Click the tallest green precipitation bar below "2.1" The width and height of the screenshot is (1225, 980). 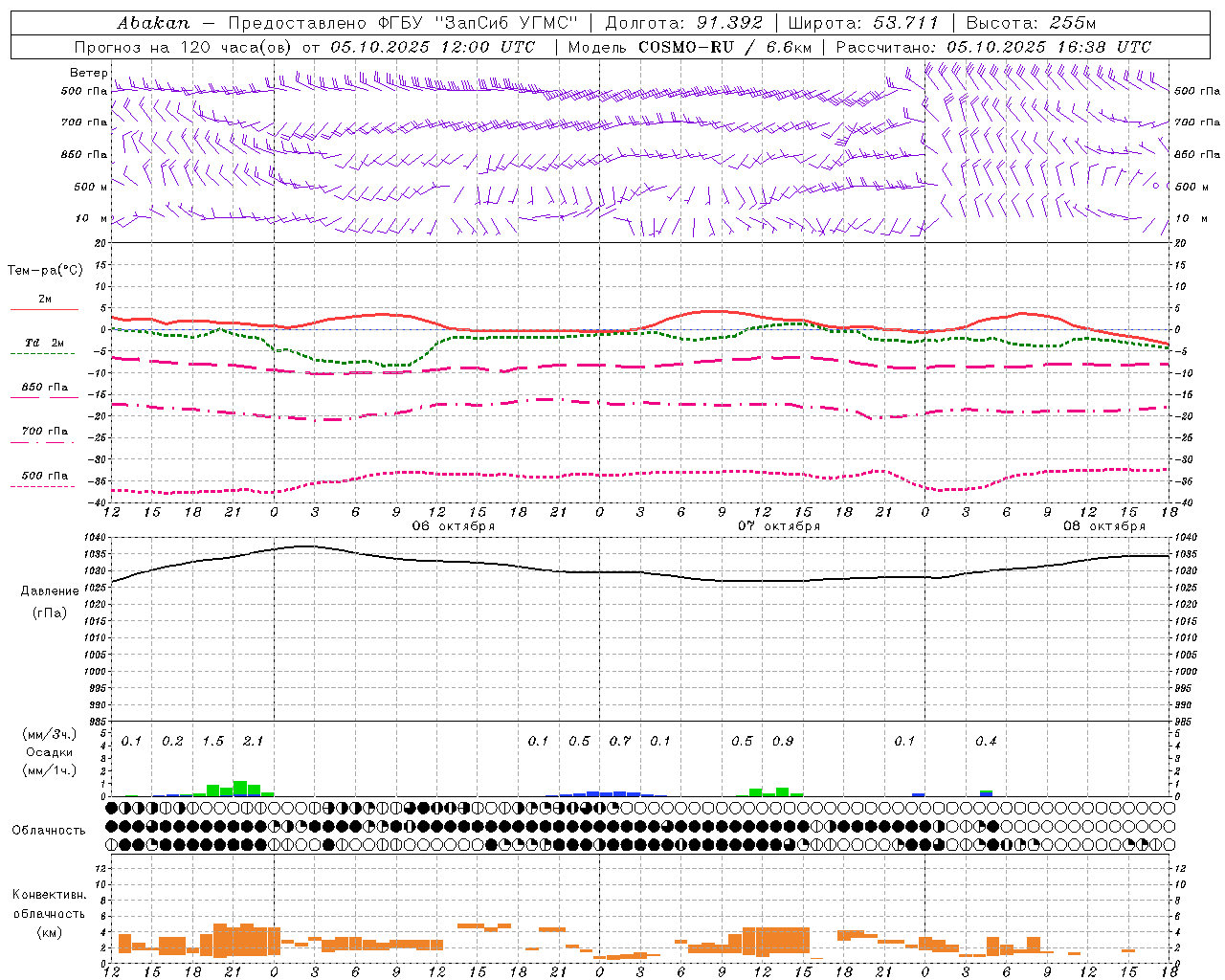[240, 789]
